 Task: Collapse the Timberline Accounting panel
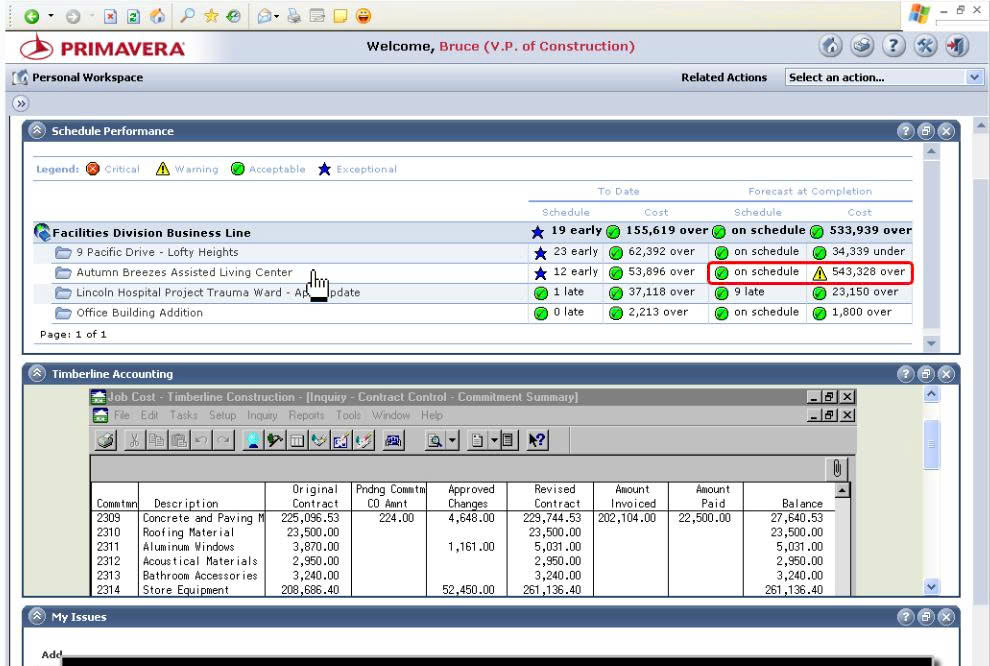click(x=36, y=374)
